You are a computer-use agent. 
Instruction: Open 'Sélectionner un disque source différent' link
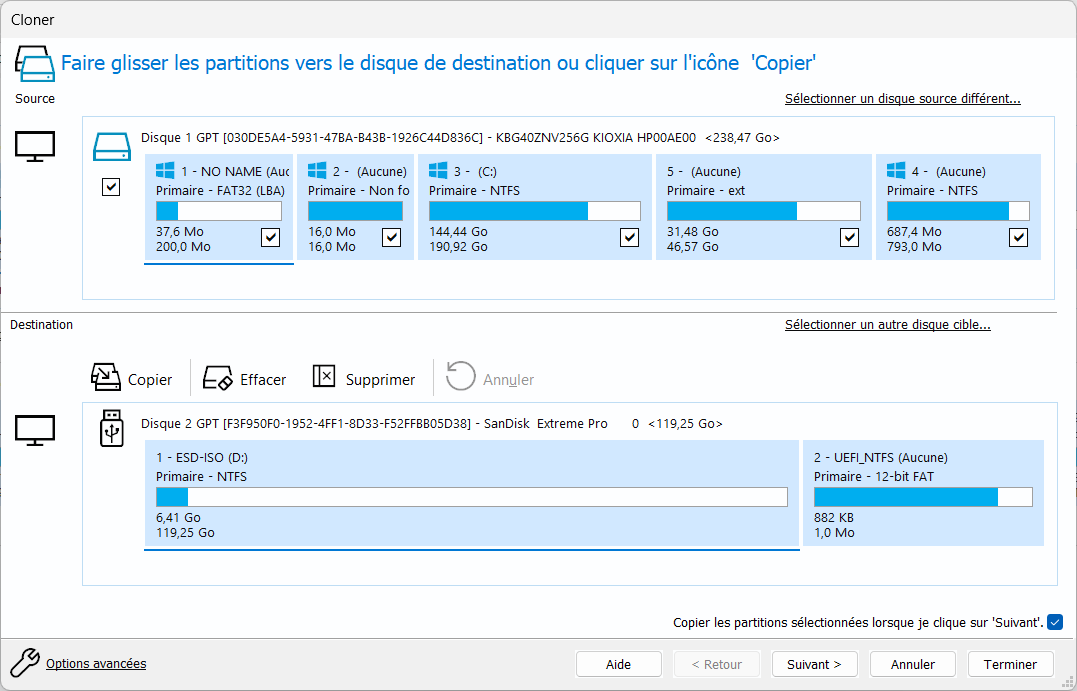(903, 99)
